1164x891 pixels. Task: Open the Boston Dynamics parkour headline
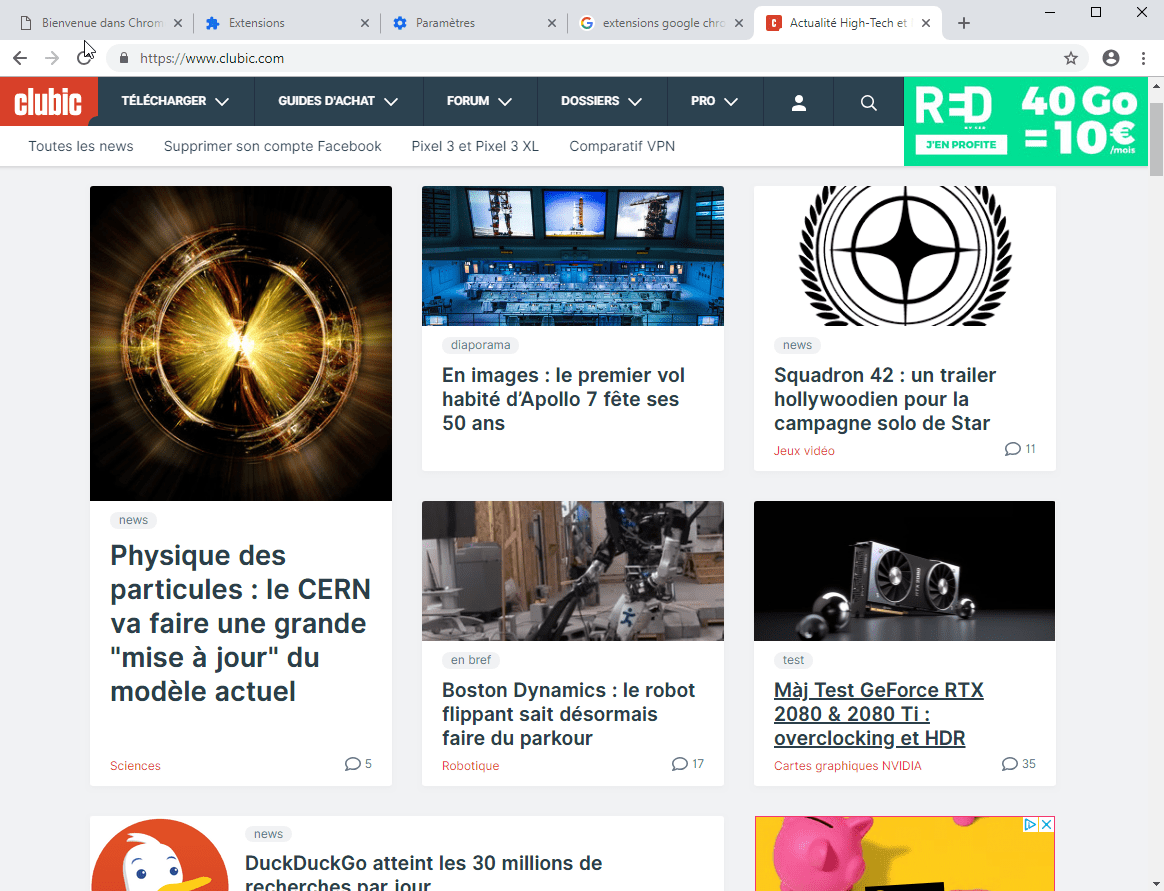569,714
